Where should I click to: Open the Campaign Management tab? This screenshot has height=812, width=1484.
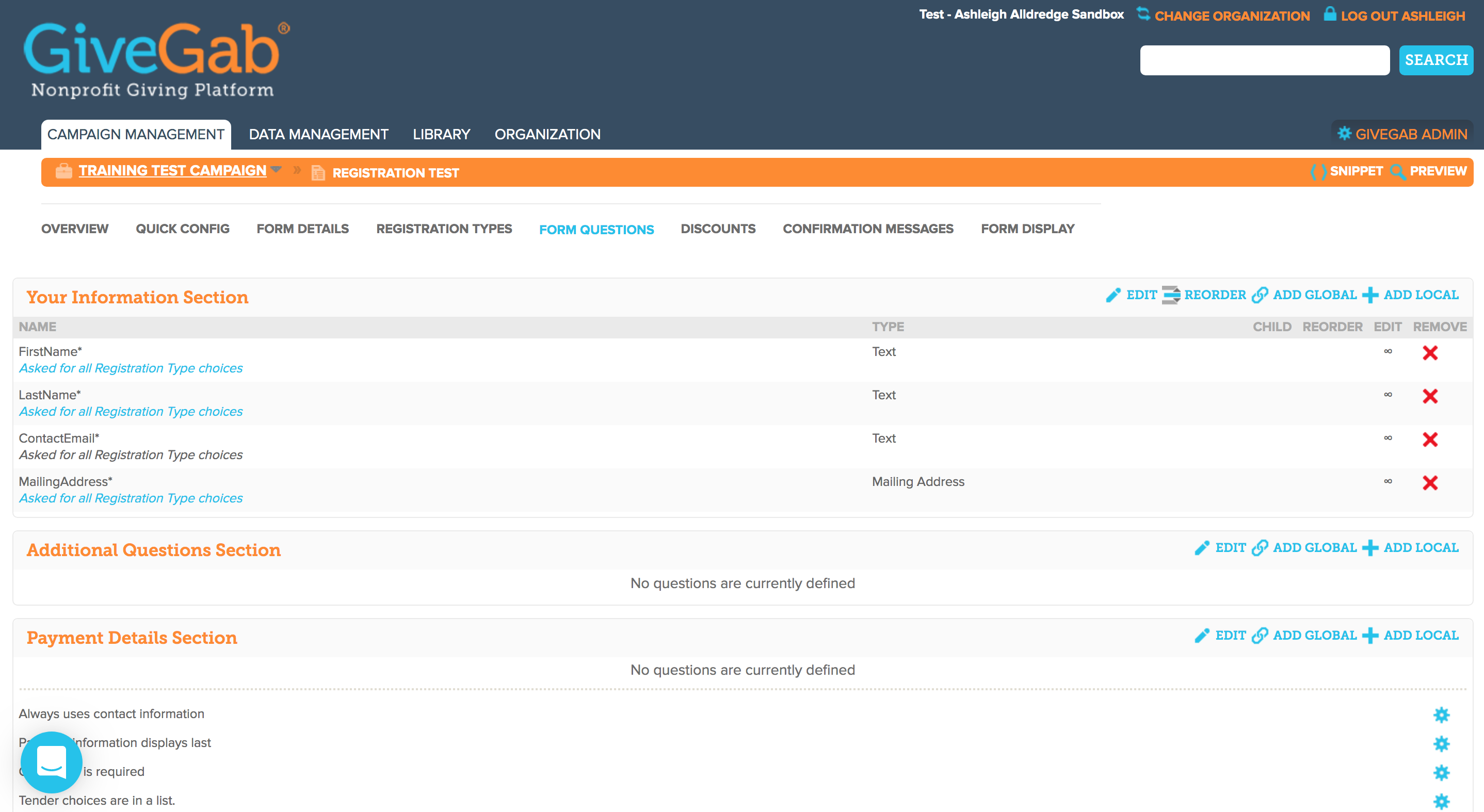[x=136, y=134]
